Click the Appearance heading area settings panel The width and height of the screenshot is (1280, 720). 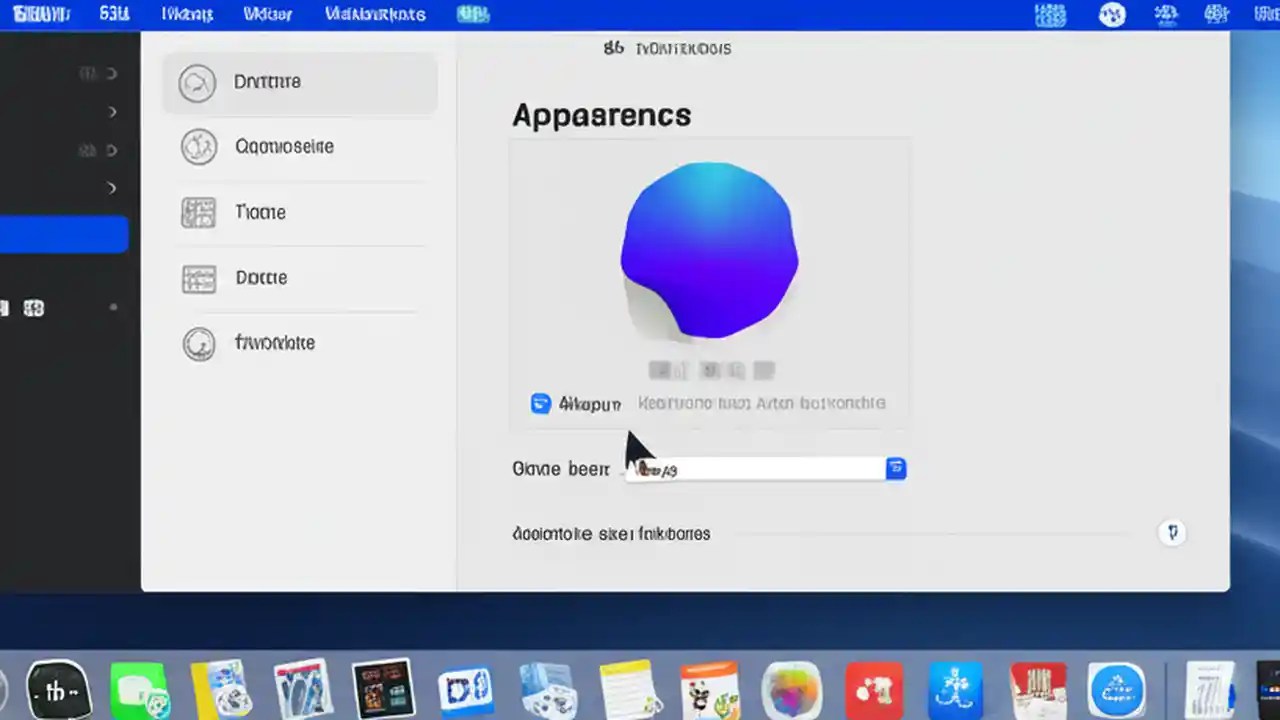[601, 115]
